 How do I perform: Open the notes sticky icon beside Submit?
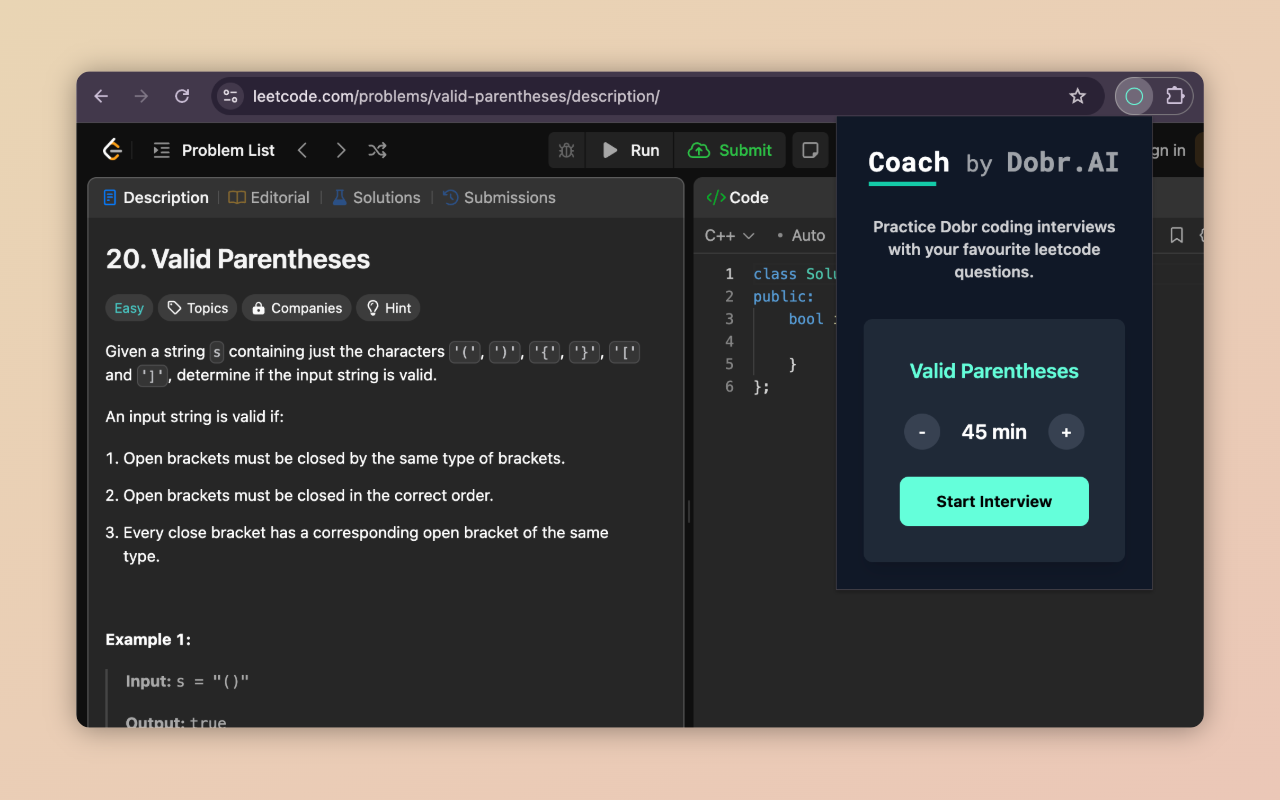810,150
